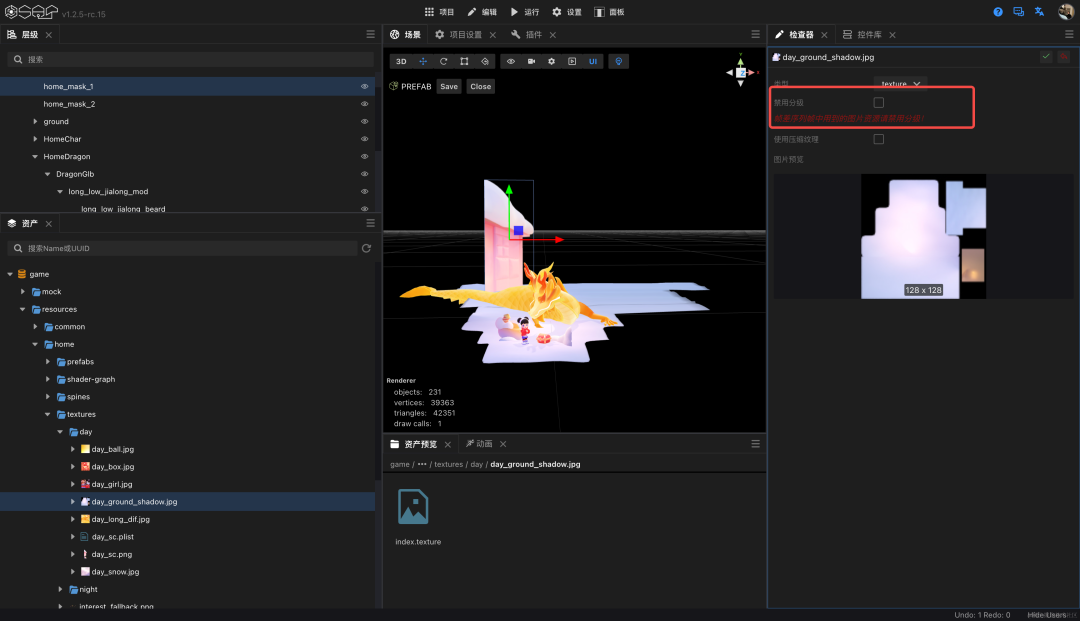1080x621 pixels.
Task: Apply changes with the green checkmark
Action: 1046,56
